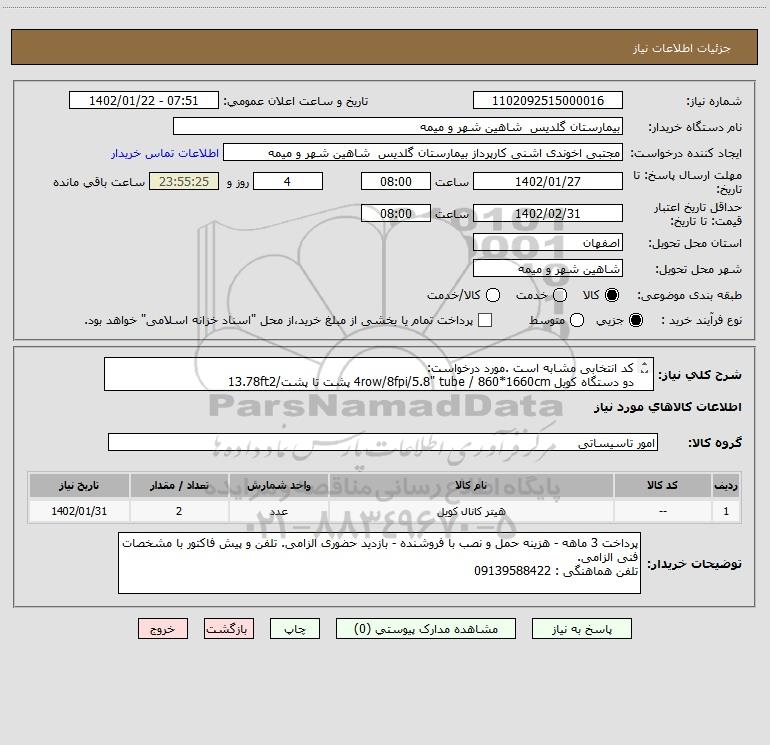Click the تعداد / مقدار column header
The width and height of the screenshot is (770, 745).
coord(179,486)
